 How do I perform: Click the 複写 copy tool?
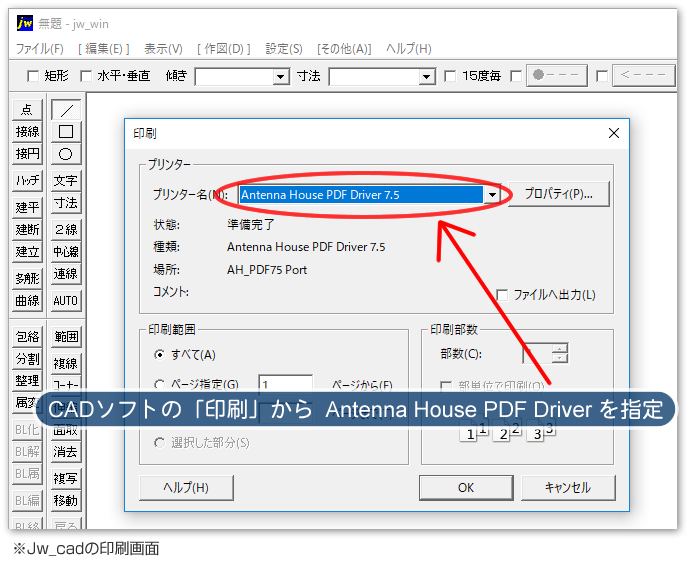pos(66,478)
